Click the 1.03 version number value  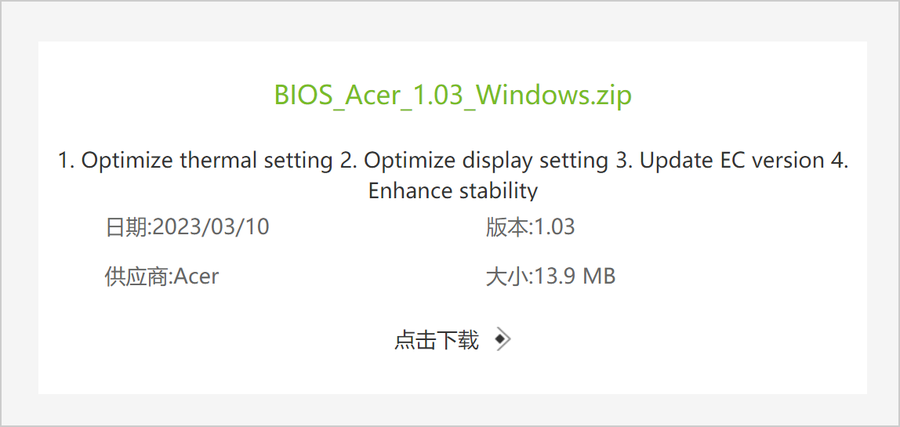554,227
